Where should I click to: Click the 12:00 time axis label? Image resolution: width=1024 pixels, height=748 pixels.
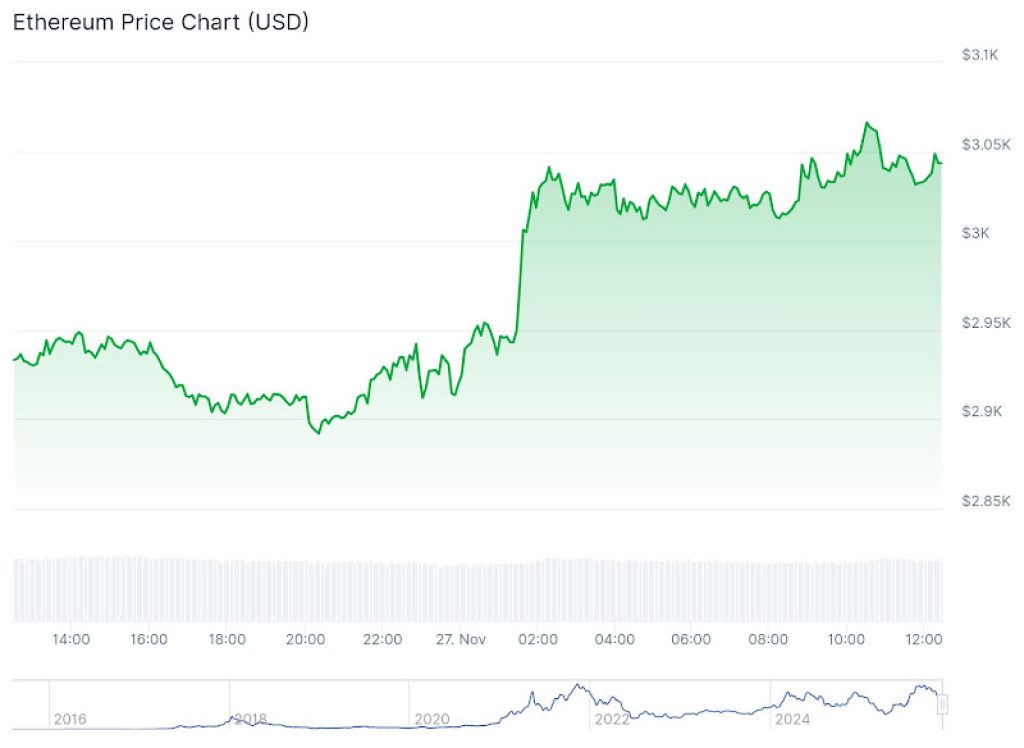point(924,640)
